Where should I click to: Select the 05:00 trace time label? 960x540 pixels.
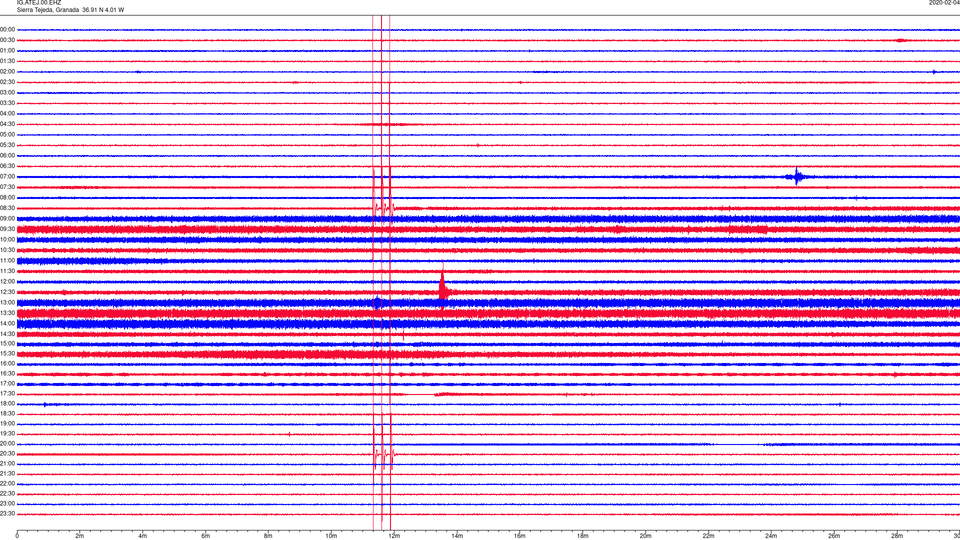click(8, 135)
